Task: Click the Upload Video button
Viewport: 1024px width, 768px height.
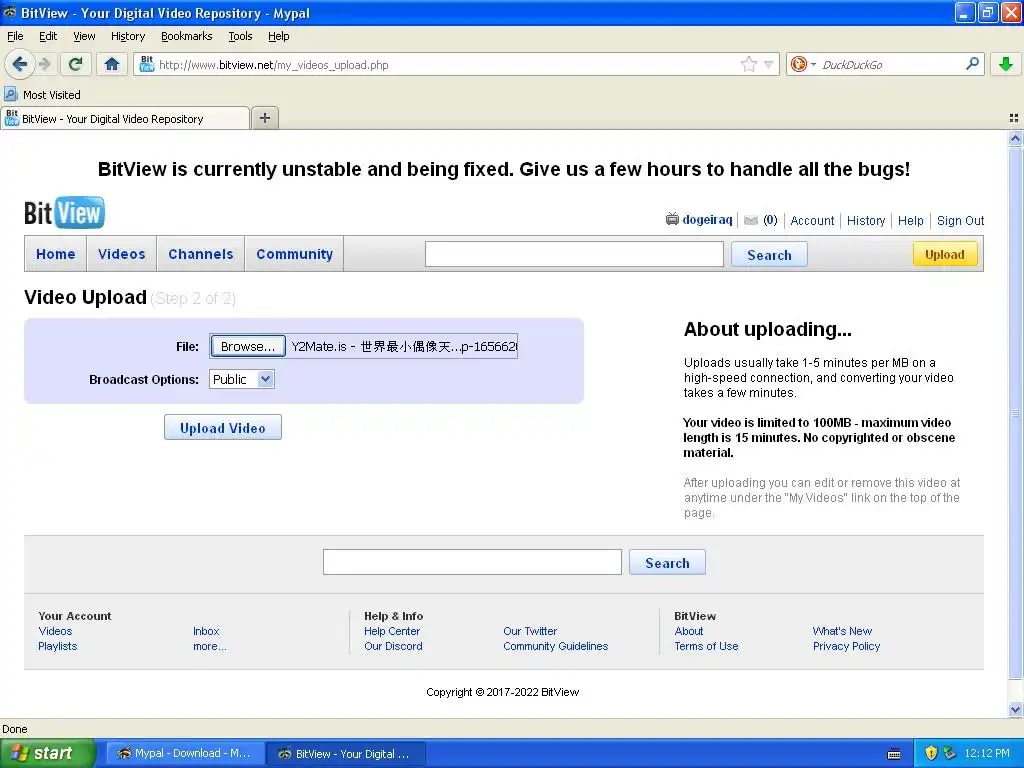Action: click(223, 428)
